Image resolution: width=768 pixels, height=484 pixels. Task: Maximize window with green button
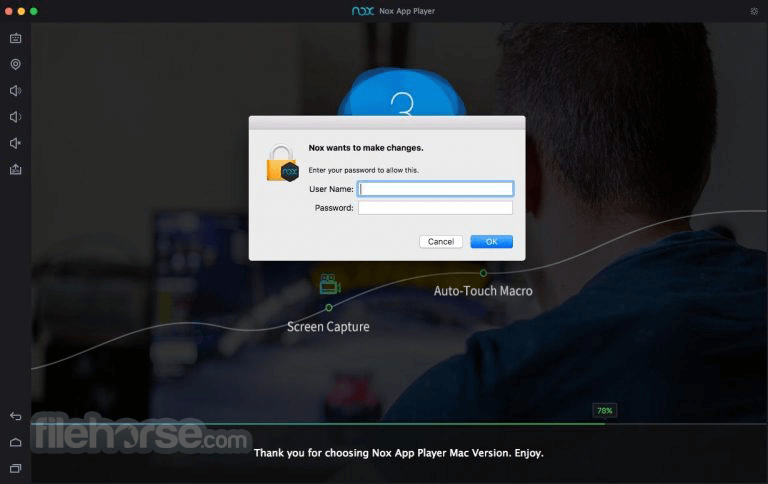(34, 11)
